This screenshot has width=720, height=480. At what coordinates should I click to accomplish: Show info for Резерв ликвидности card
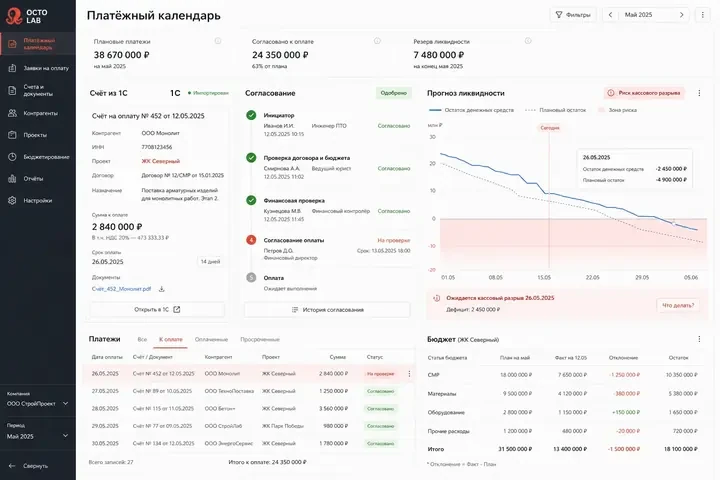coord(528,41)
